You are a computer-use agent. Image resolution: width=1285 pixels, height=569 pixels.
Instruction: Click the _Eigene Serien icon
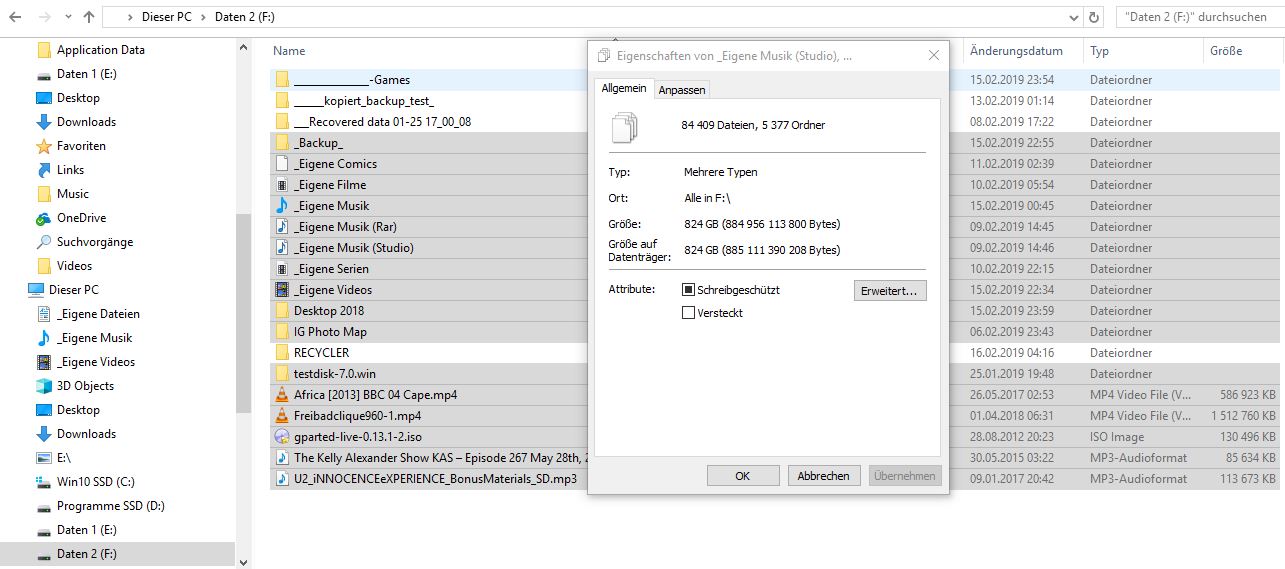click(x=282, y=269)
